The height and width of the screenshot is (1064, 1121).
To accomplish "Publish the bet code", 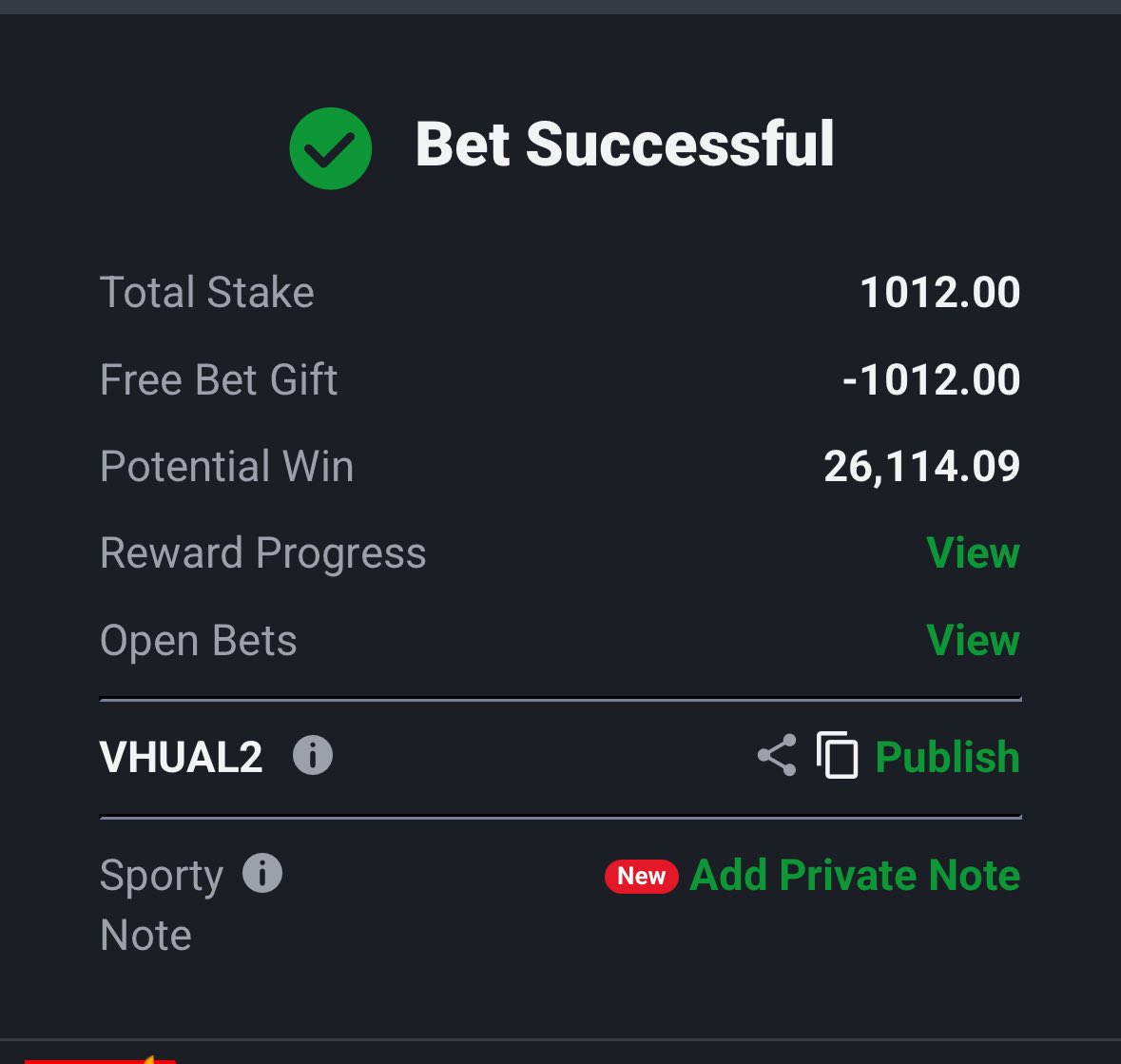I will (x=947, y=757).
